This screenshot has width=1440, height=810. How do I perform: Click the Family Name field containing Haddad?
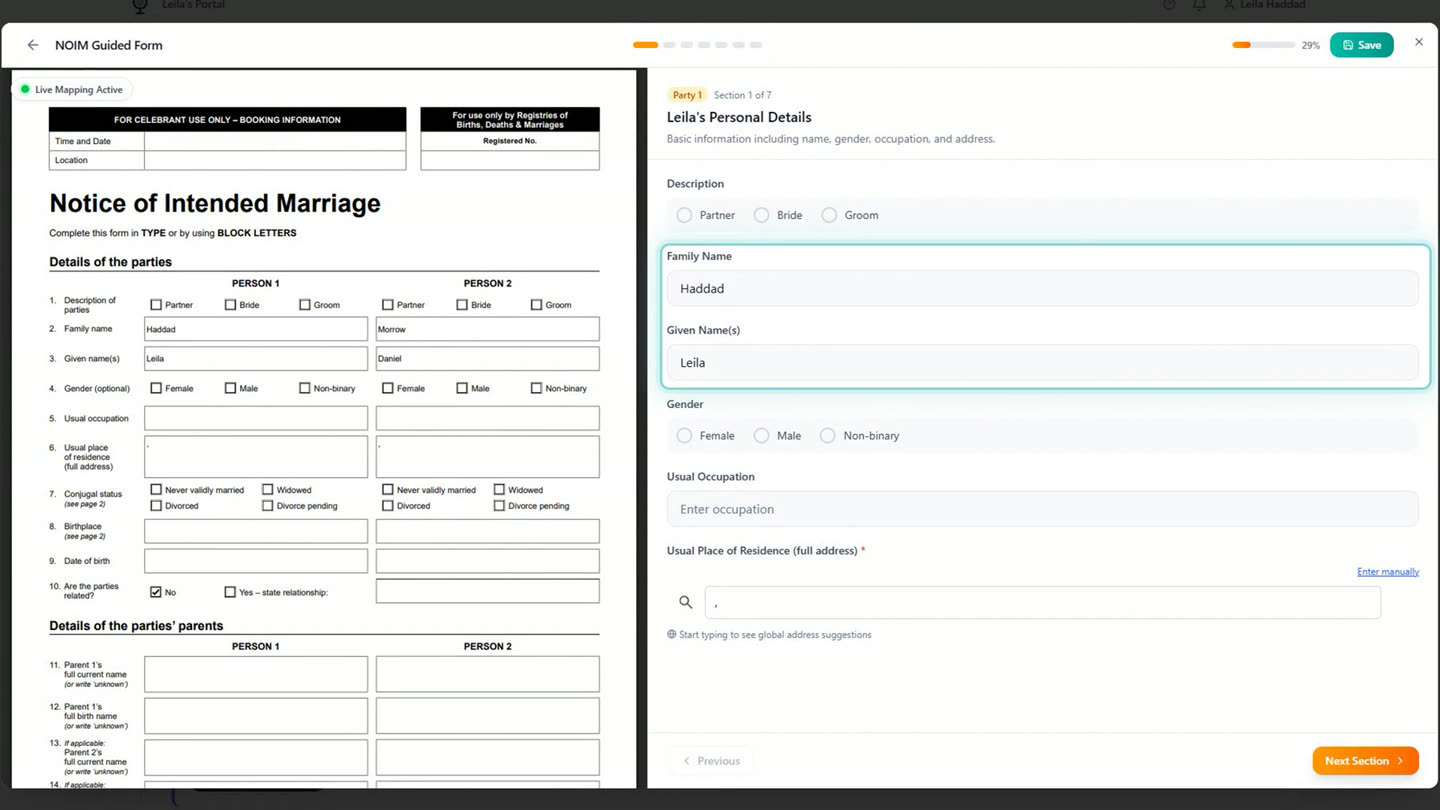[x=1042, y=288]
